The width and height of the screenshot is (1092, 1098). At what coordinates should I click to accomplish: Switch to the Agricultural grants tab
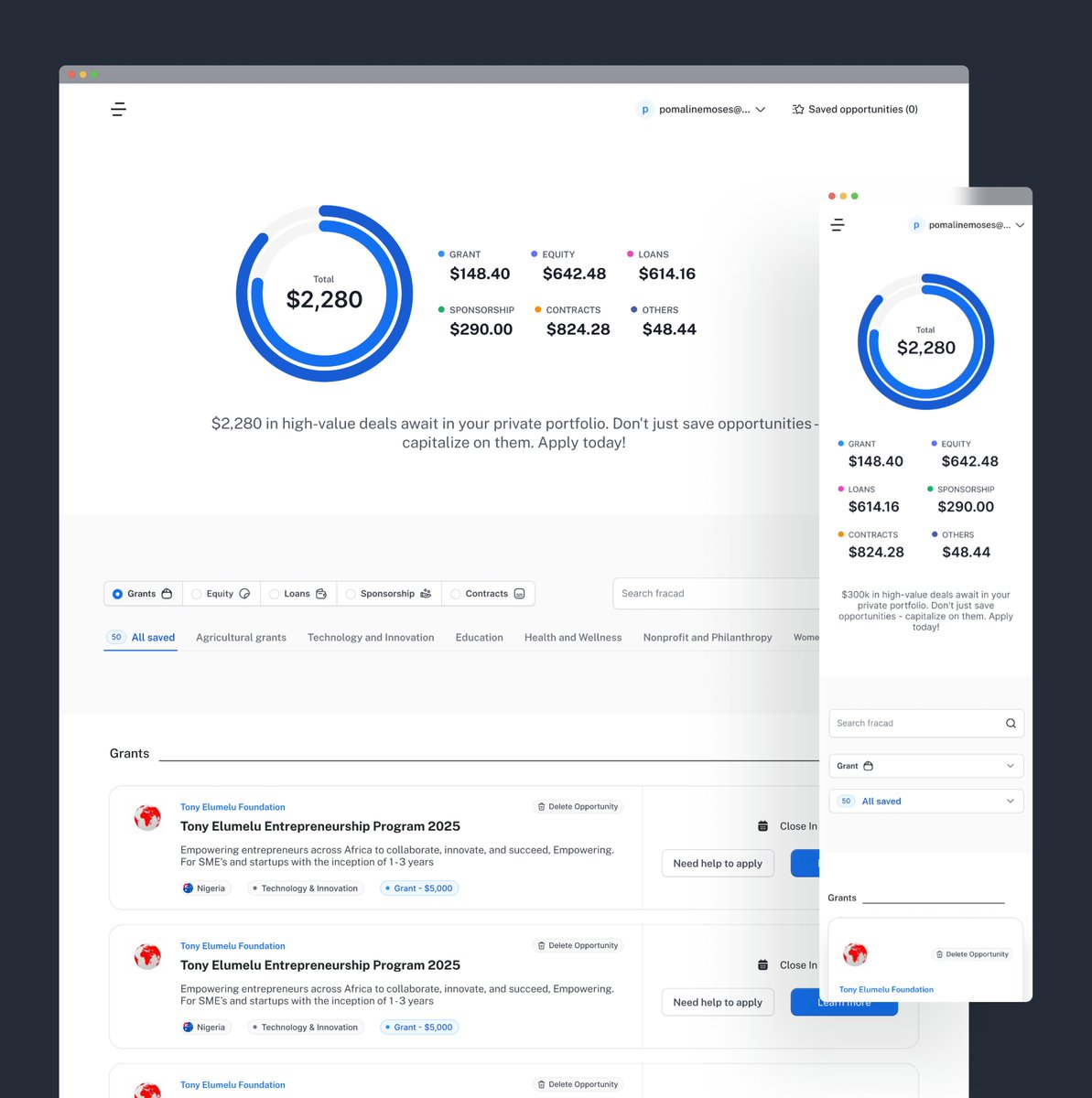tap(241, 638)
